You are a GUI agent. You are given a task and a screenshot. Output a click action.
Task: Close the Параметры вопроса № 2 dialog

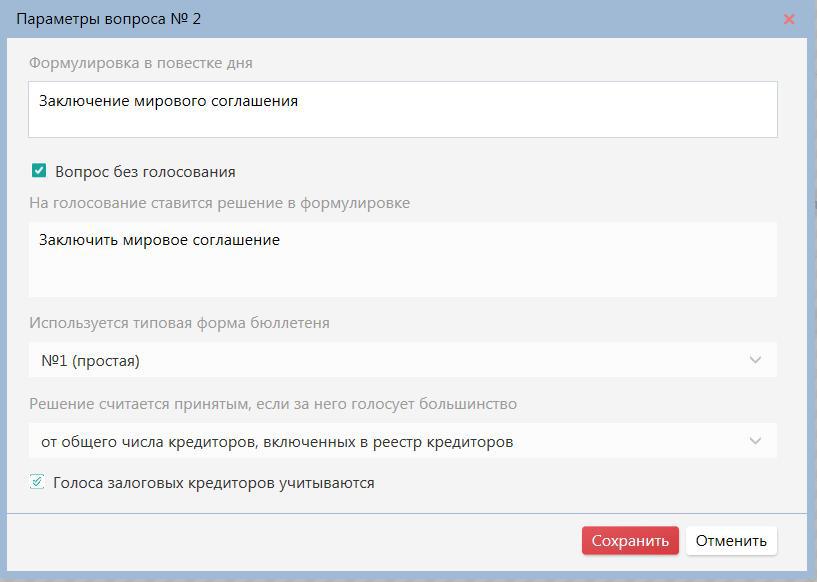(789, 19)
